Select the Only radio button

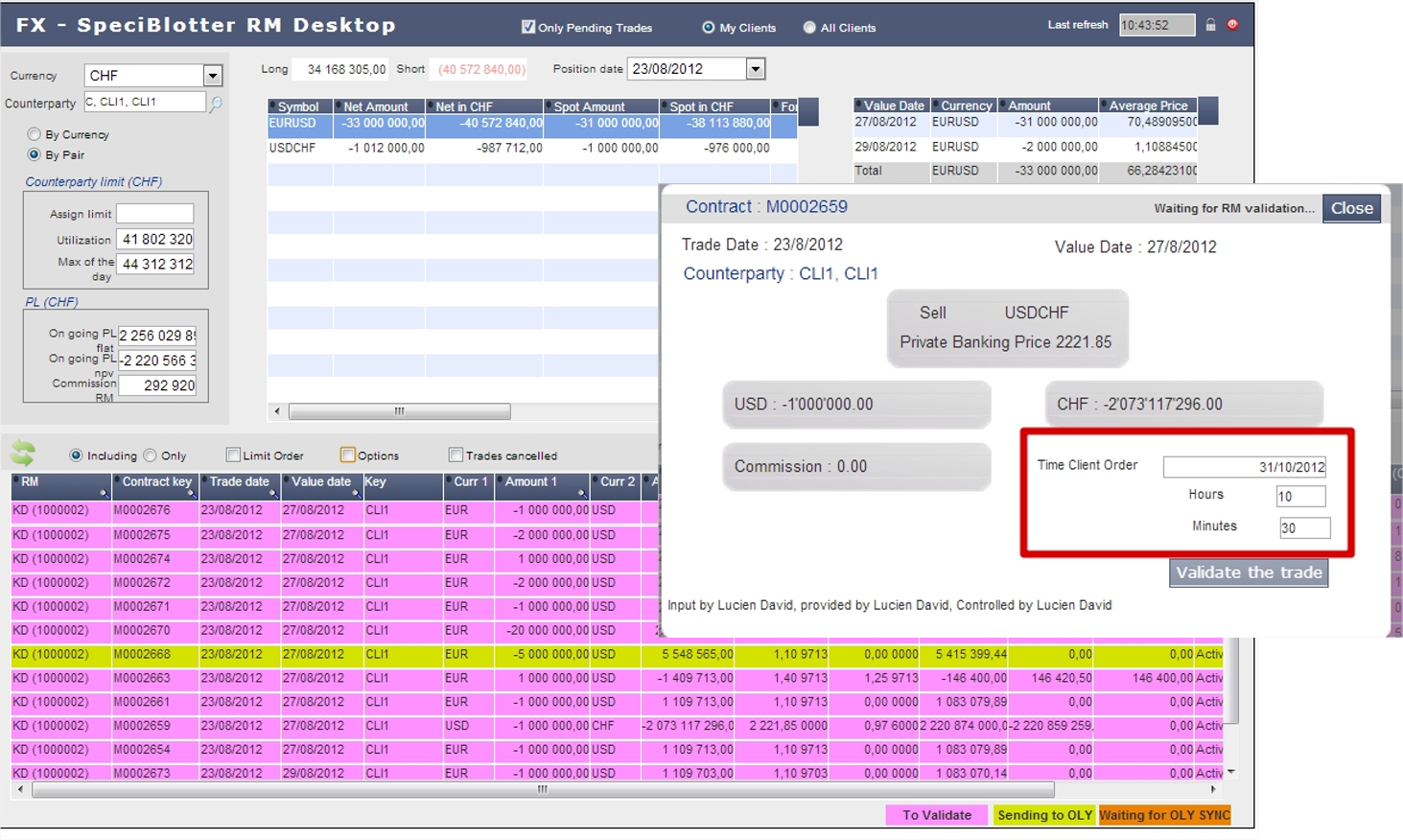pyautogui.click(x=150, y=455)
